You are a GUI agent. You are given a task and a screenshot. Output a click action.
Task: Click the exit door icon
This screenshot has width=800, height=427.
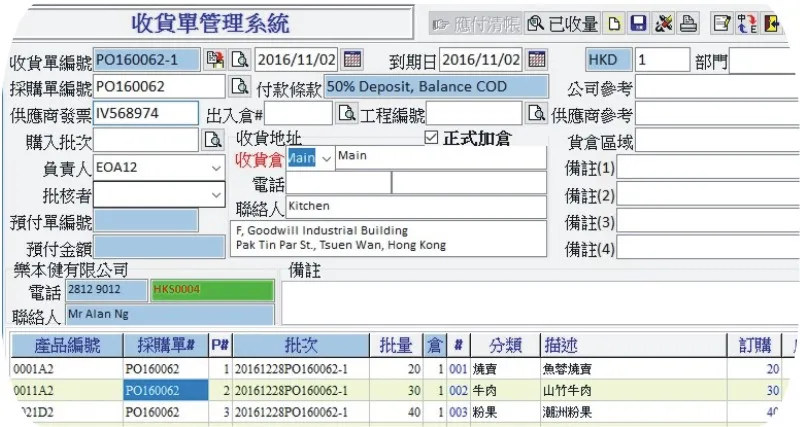click(771, 24)
